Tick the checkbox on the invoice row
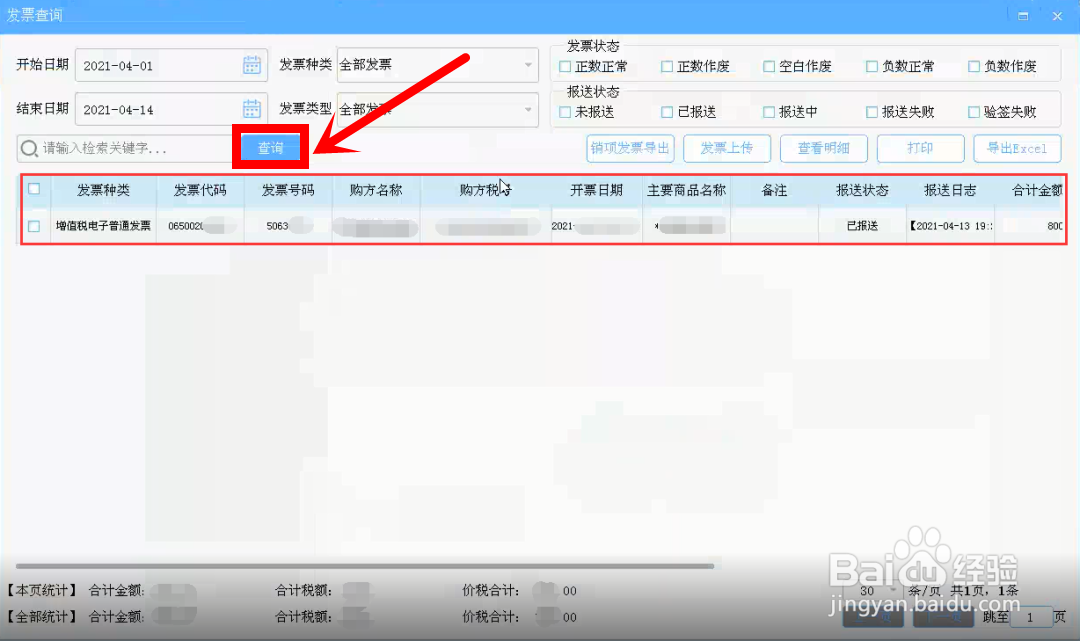Image resolution: width=1080 pixels, height=641 pixels. pyautogui.click(x=34, y=225)
